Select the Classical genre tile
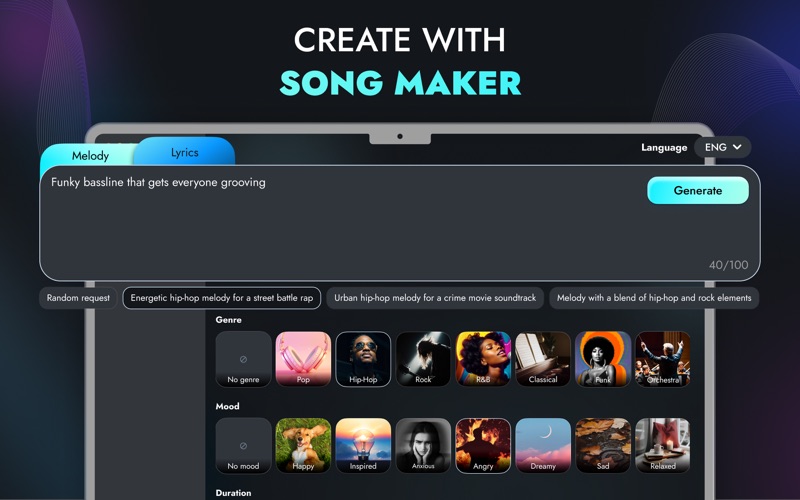This screenshot has width=800, height=500. pyautogui.click(x=543, y=359)
